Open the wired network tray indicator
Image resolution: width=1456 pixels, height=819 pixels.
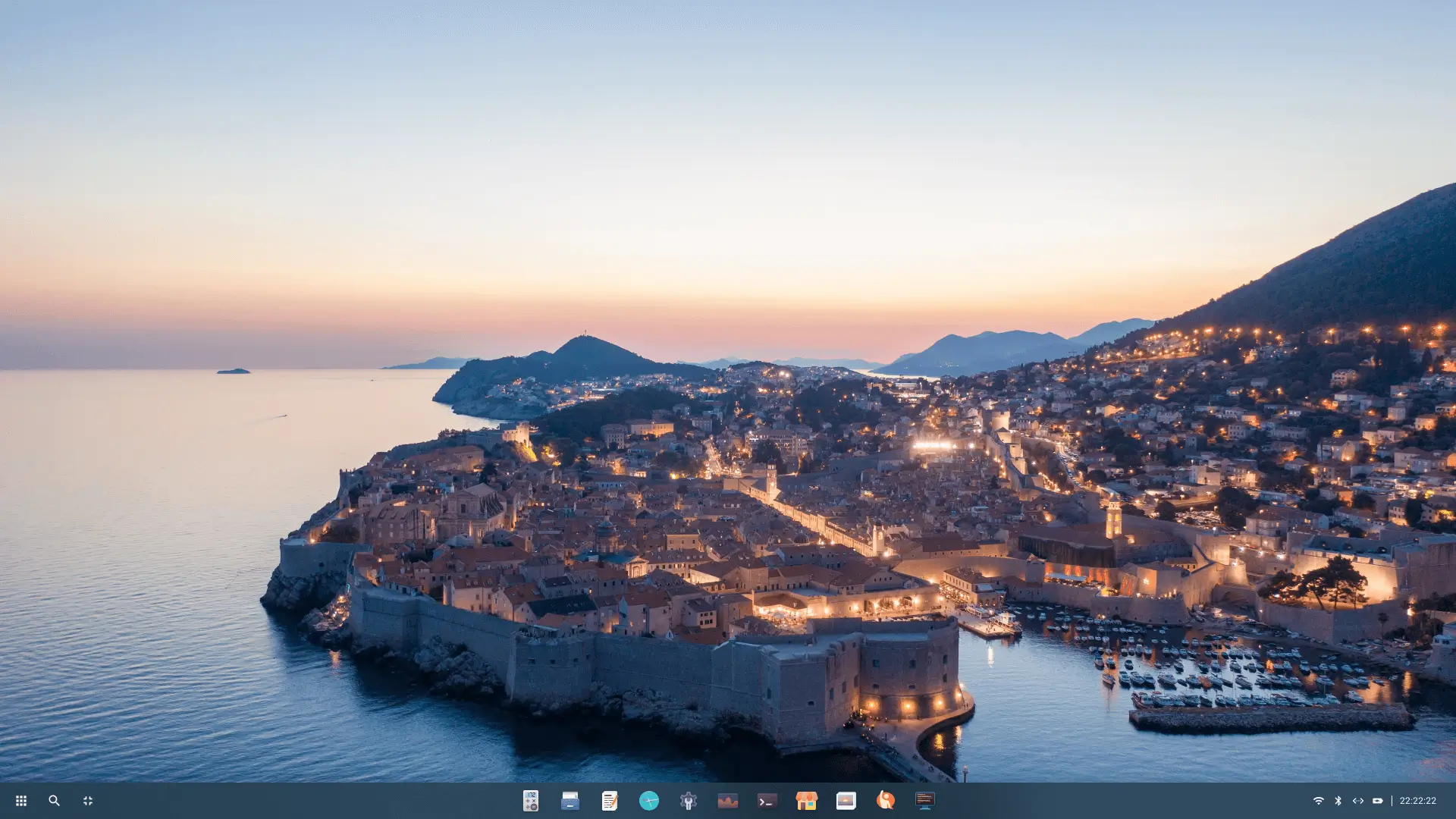(1358, 799)
